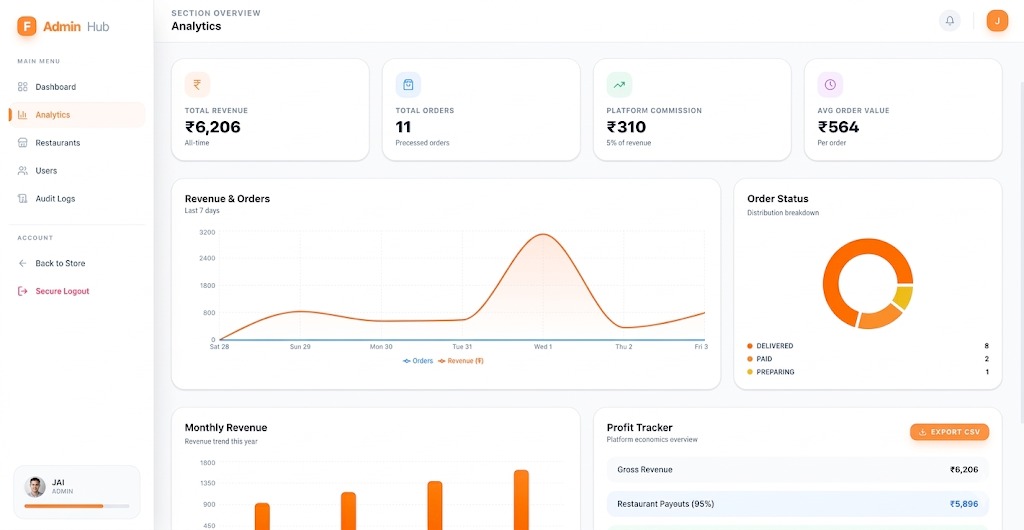
Task: Click the Audit Logs sidebar icon
Action: (22, 198)
